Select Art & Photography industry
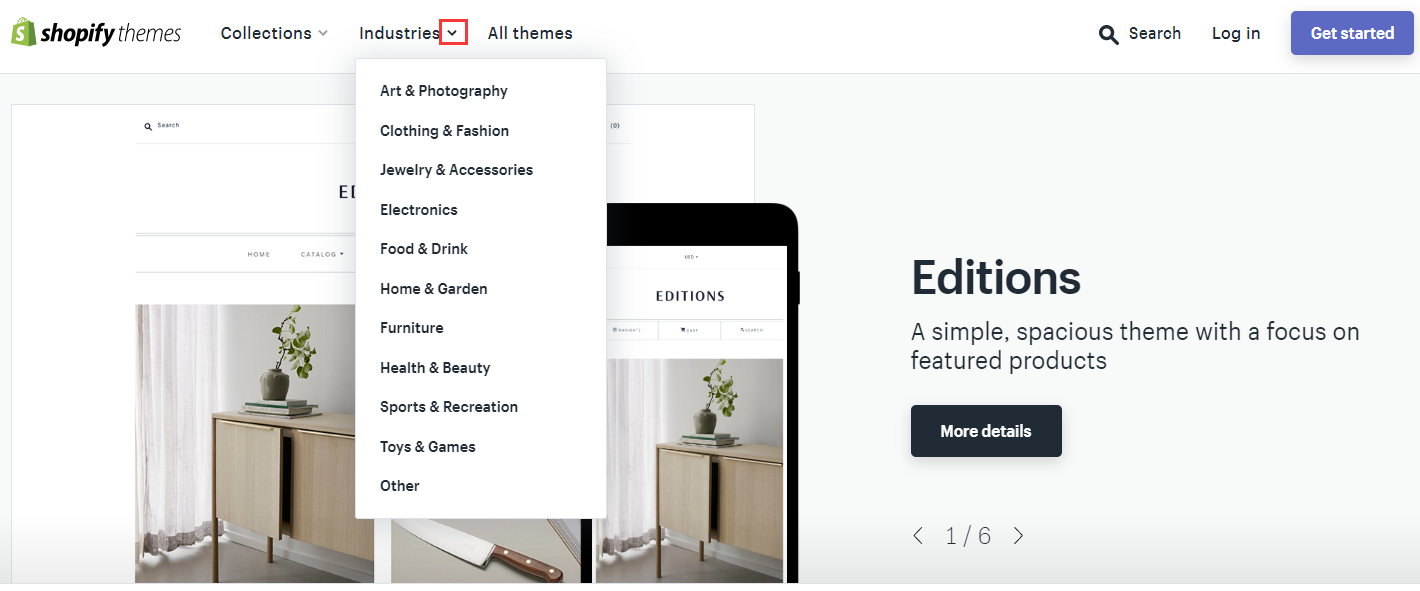Viewport: 1420px width, 591px height. click(x=444, y=91)
